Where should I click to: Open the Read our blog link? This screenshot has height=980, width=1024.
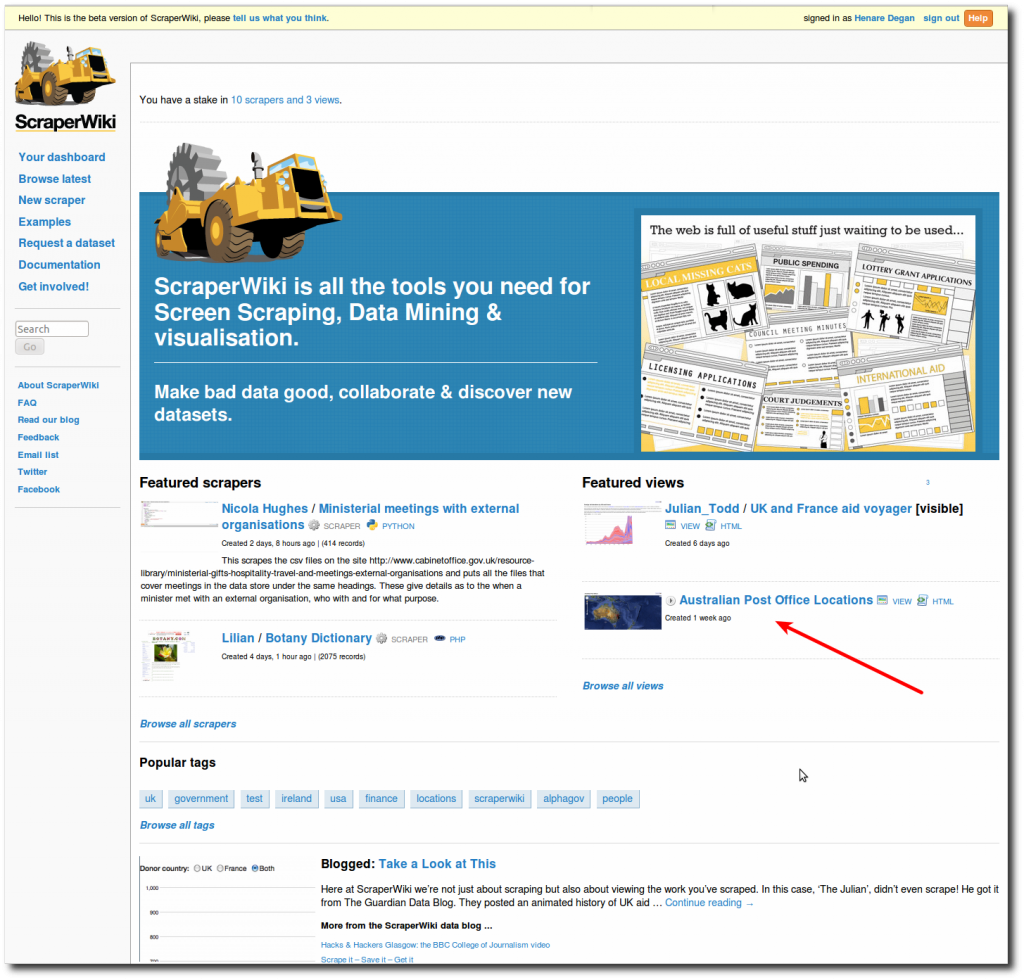[x=48, y=420]
